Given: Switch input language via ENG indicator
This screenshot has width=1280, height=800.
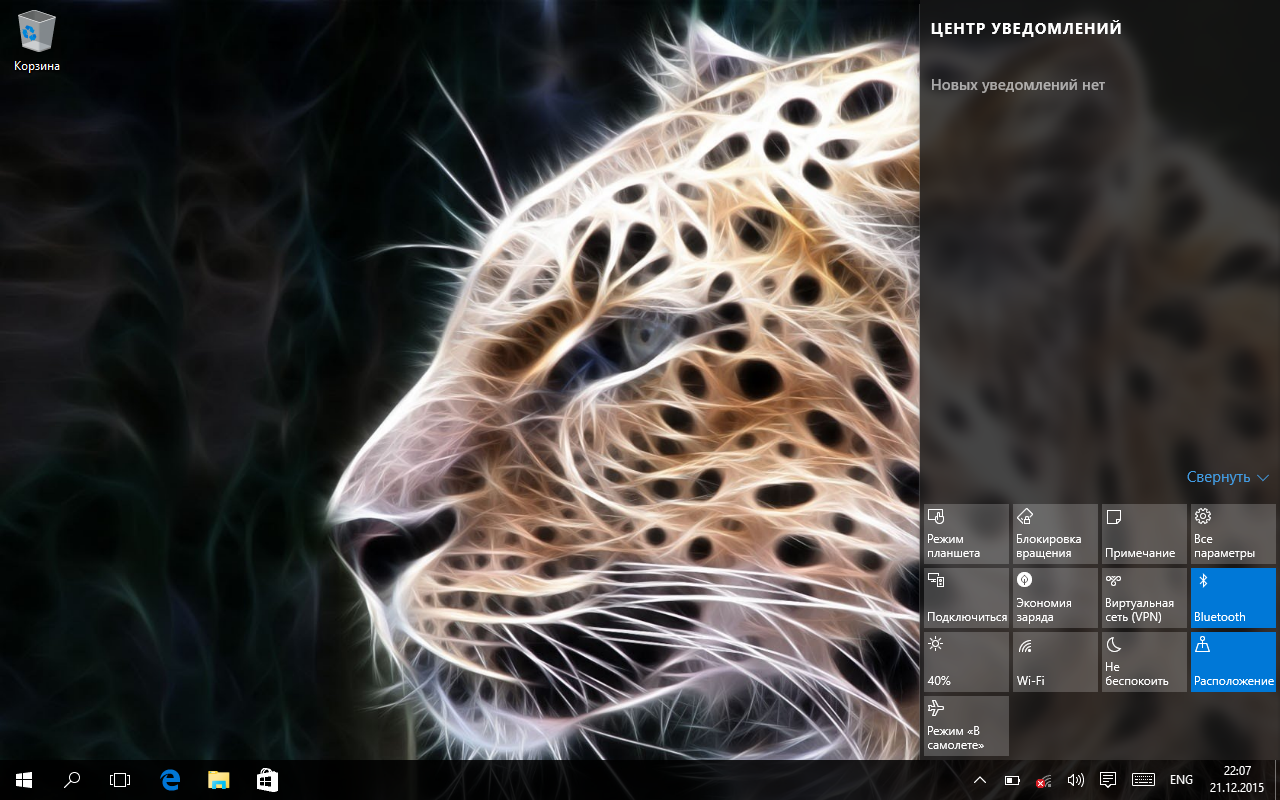Looking at the screenshot, I should point(1181,780).
